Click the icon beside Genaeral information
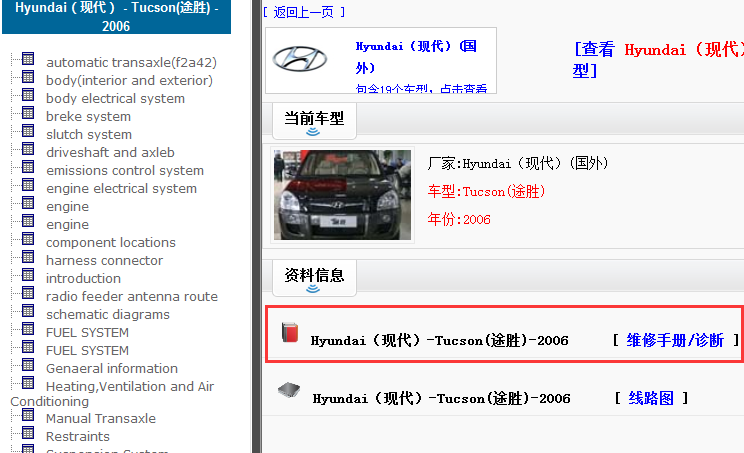Screen dimensions: 744x453 pyautogui.click(x=28, y=365)
